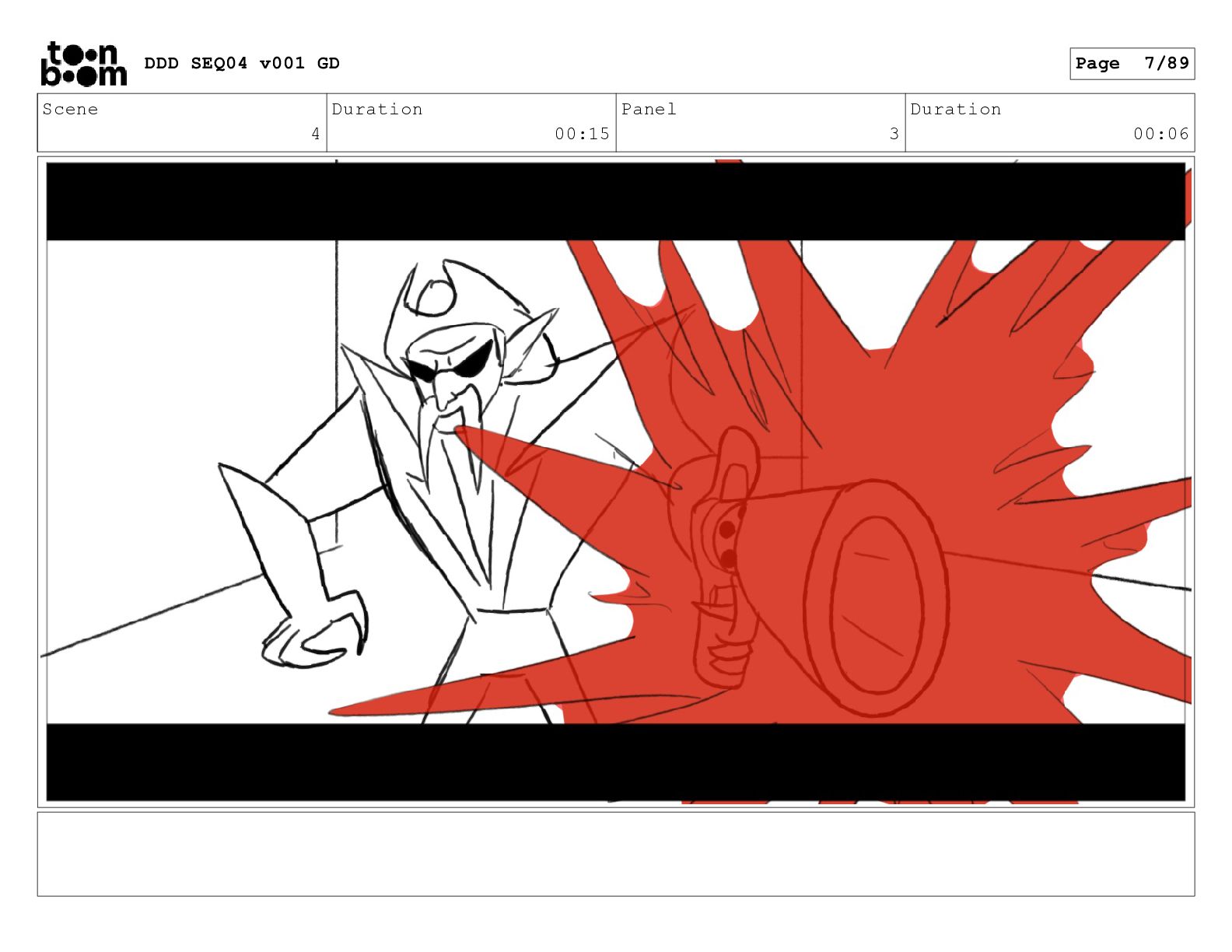Click the Toon Boom logo

83,64
